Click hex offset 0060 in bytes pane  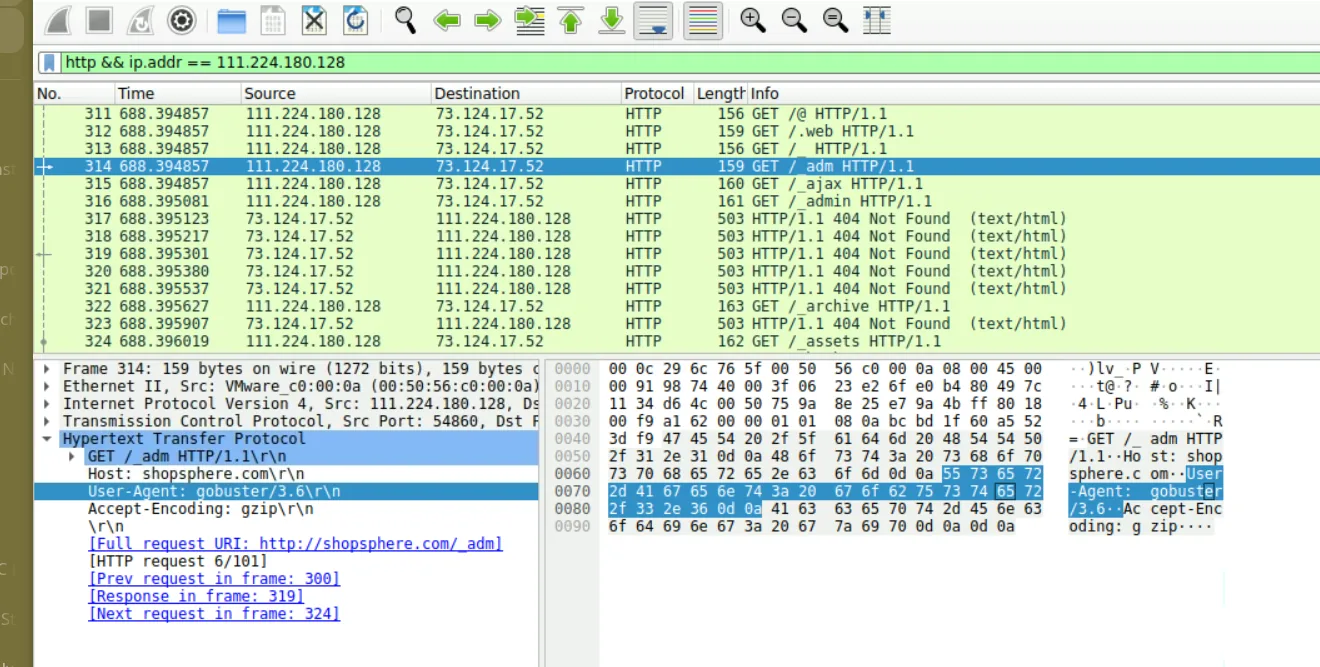point(572,474)
